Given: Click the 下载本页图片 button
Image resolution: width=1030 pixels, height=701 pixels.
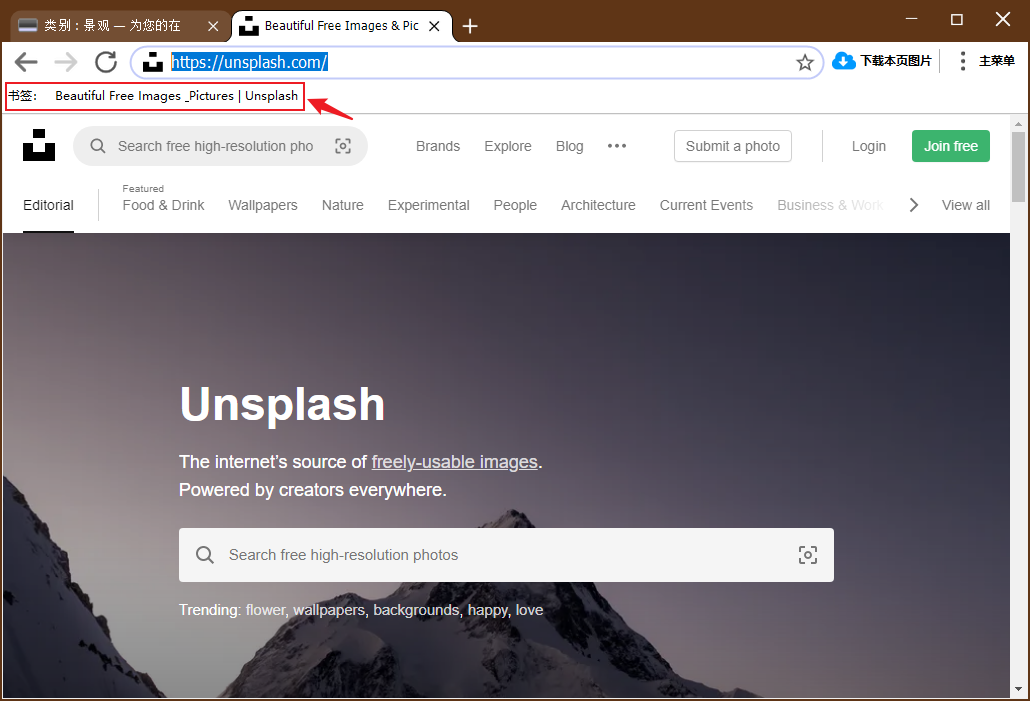Looking at the screenshot, I should (882, 61).
